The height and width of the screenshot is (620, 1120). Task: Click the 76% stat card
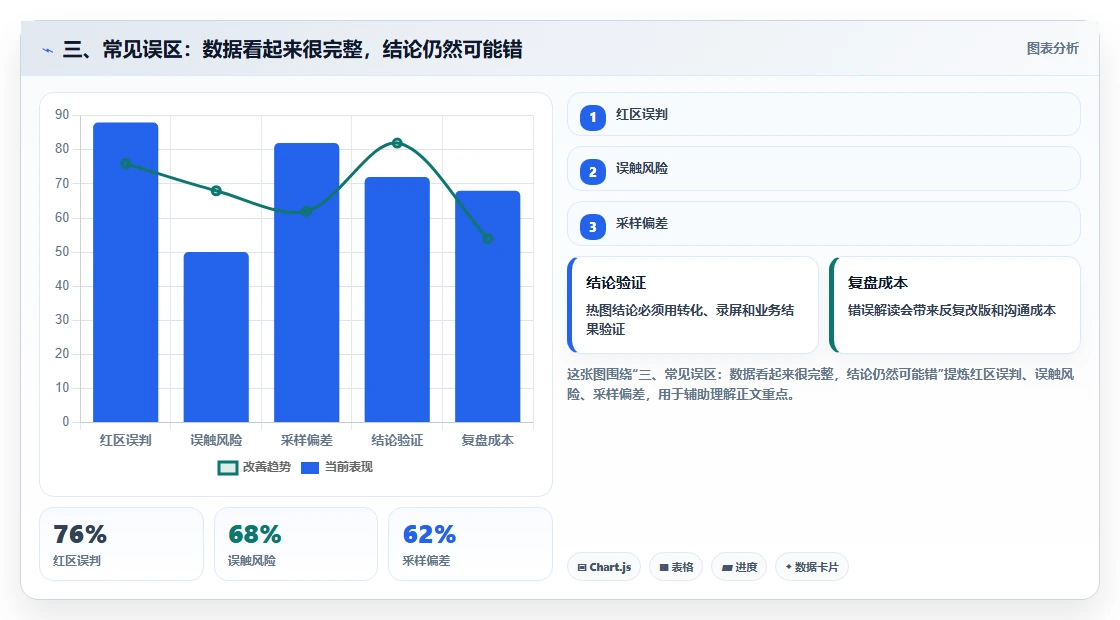(121, 544)
